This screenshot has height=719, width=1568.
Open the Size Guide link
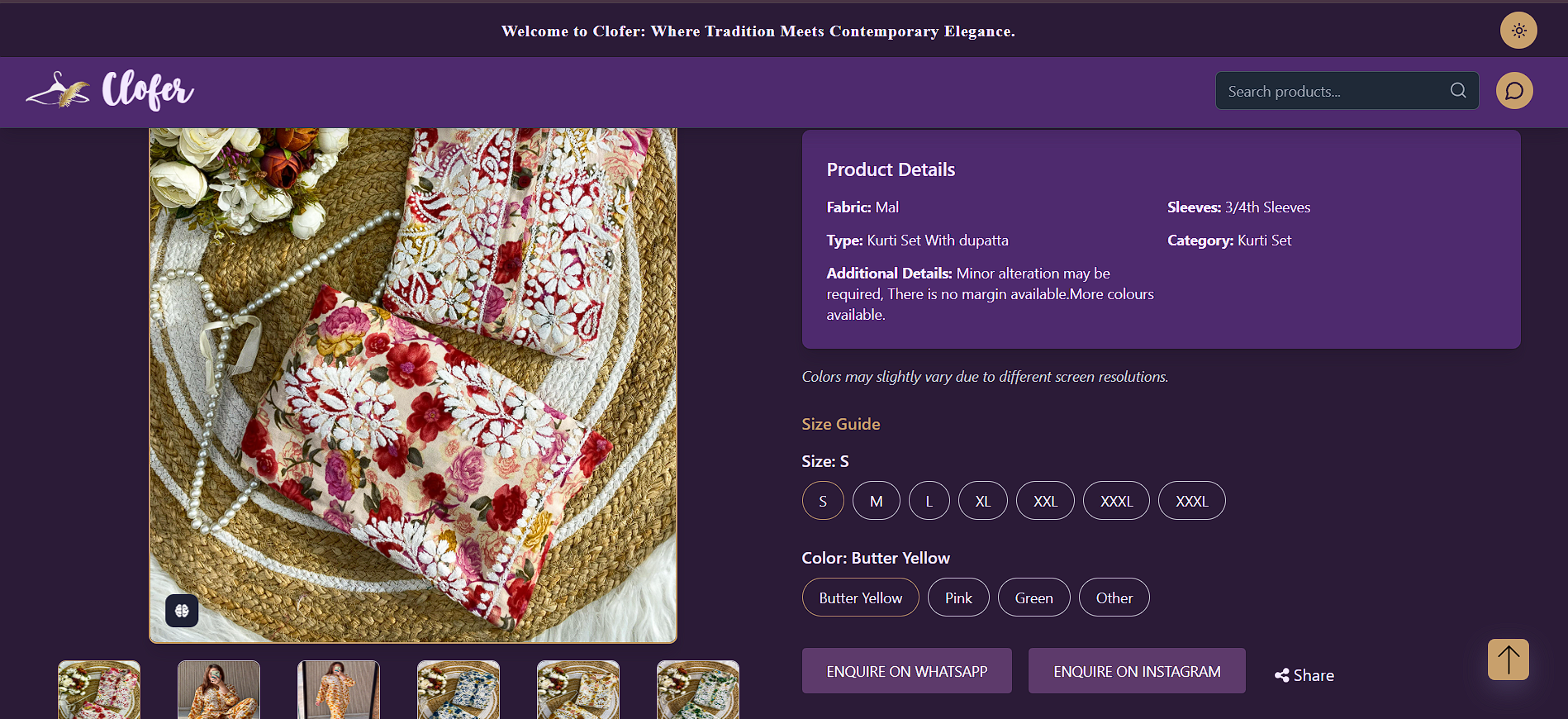tap(840, 424)
